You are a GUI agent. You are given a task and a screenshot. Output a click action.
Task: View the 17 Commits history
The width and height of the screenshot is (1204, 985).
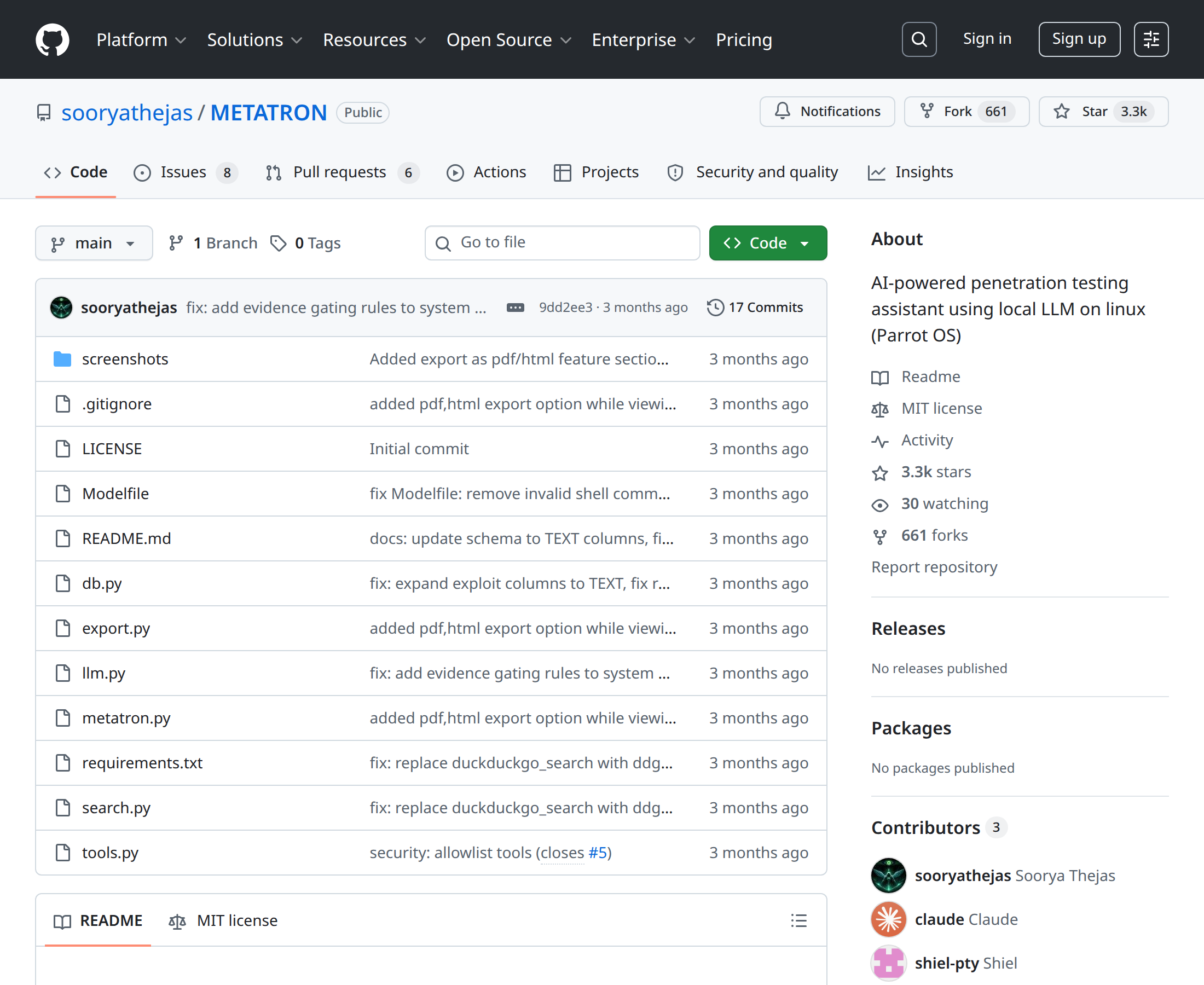[755, 308]
